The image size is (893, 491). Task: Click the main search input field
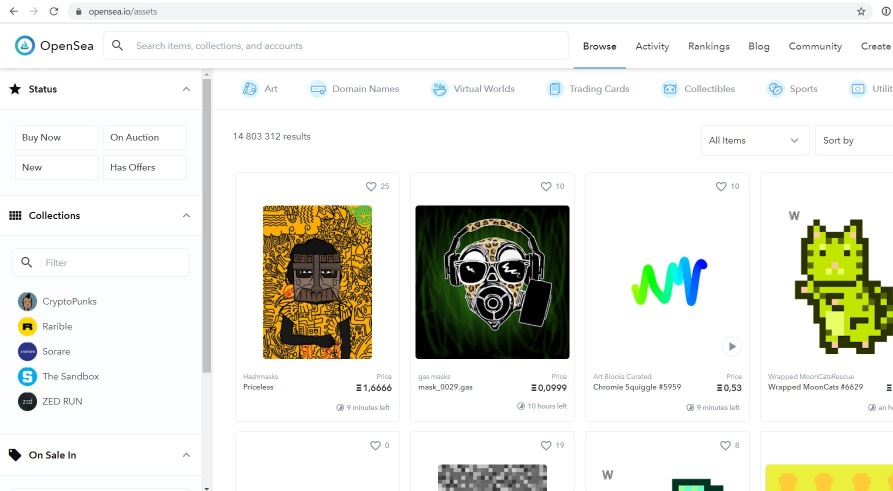[336, 46]
